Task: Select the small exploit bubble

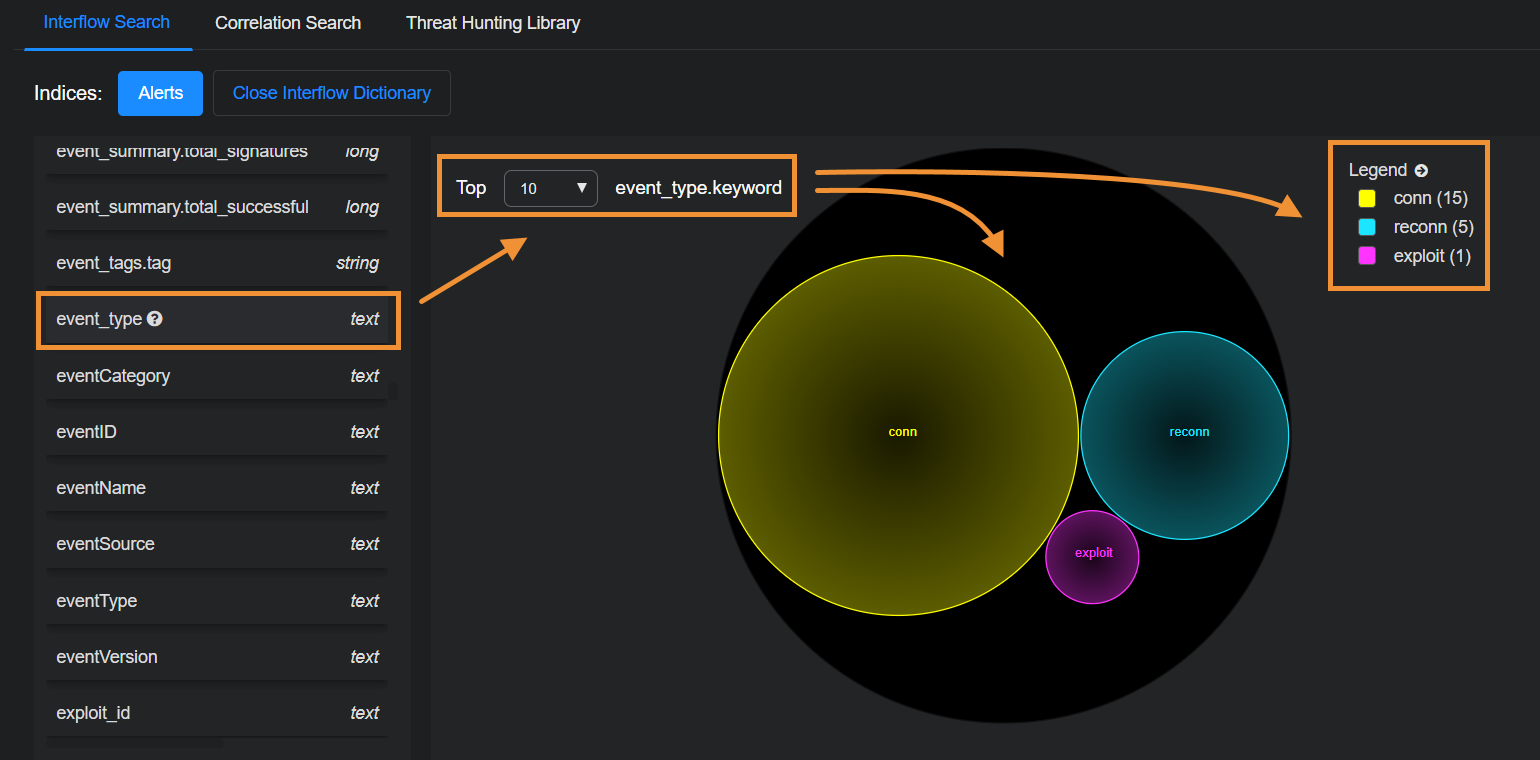Action: (x=1092, y=557)
